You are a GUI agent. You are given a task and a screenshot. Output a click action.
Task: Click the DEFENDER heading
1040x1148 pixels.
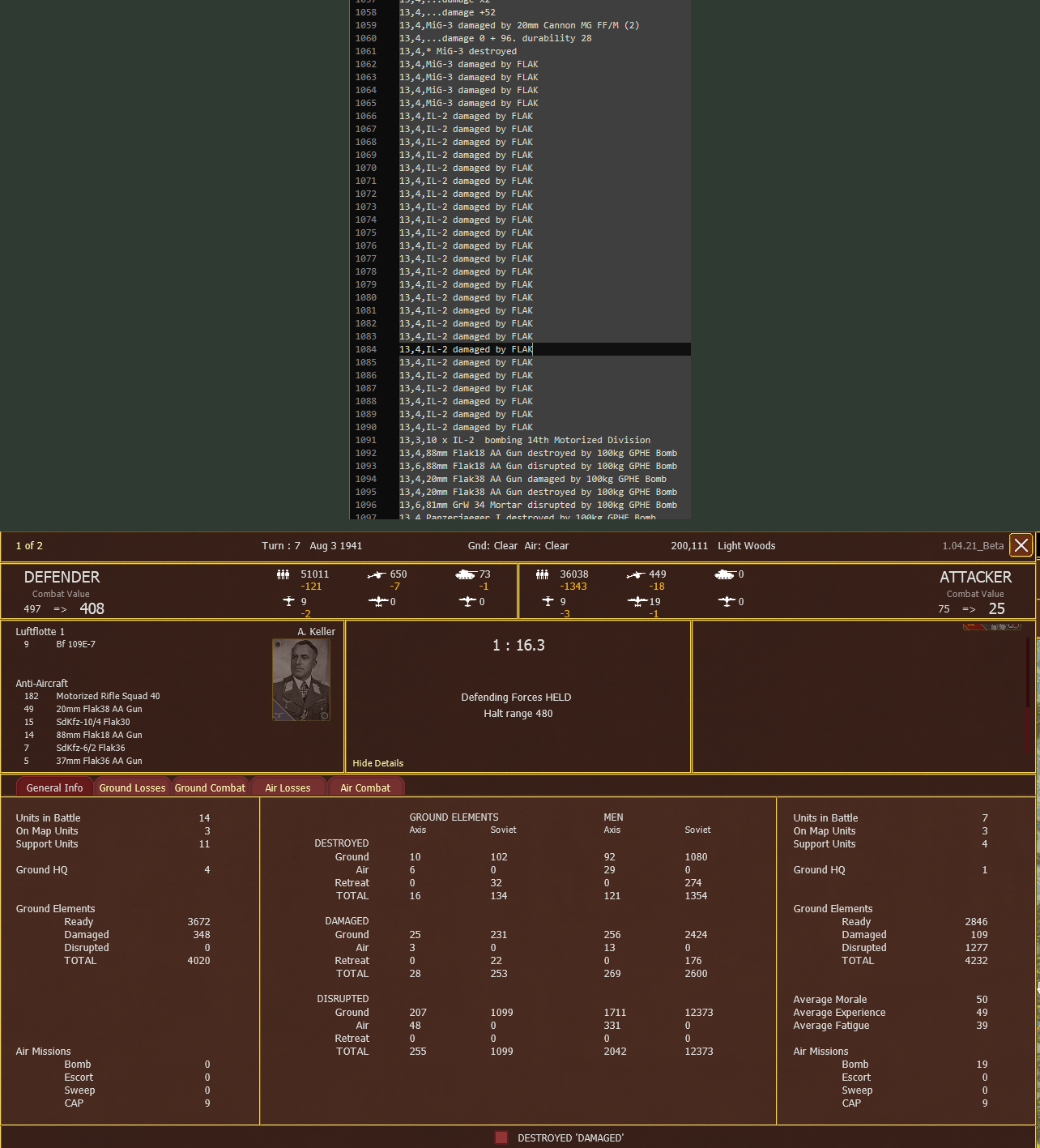[x=62, y=577]
